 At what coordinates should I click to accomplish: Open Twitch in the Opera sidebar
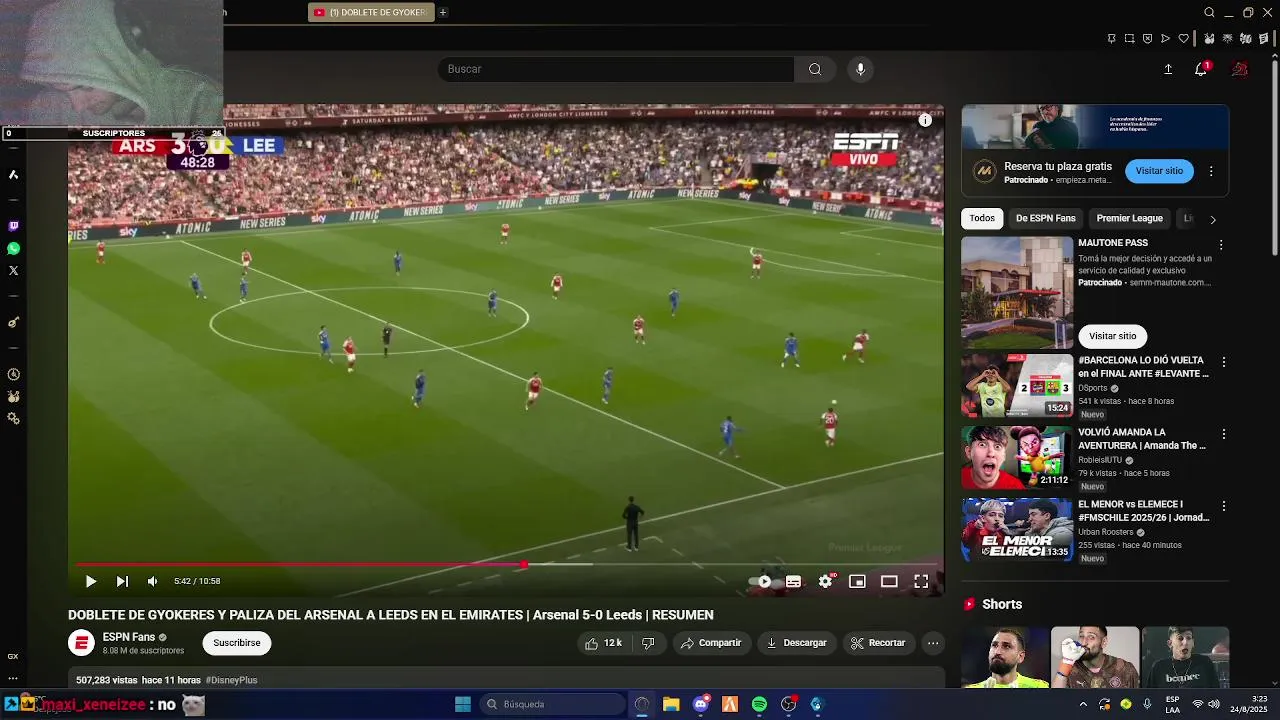click(x=13, y=227)
